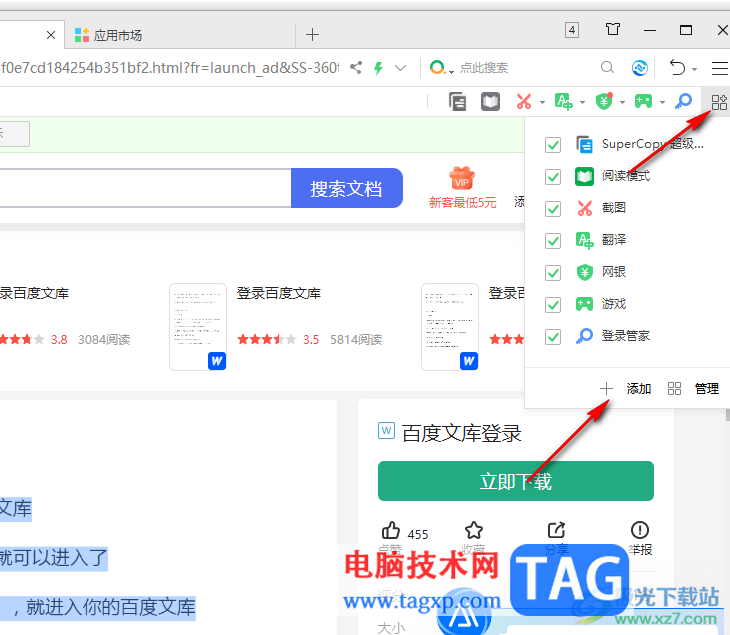The width and height of the screenshot is (730, 635).
Task: Uncheck the 游戏 checkbox
Action: tap(553, 305)
